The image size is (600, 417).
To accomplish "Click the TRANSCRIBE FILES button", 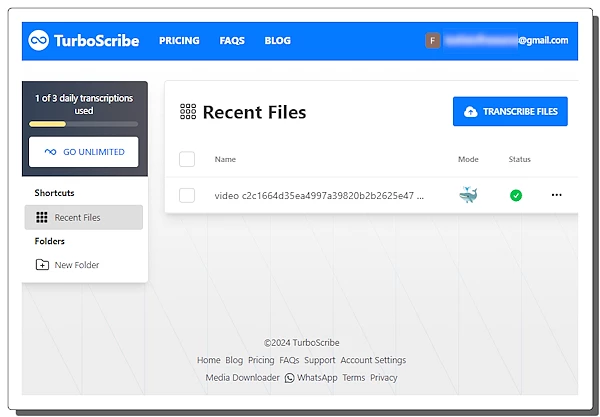I will pos(510,111).
